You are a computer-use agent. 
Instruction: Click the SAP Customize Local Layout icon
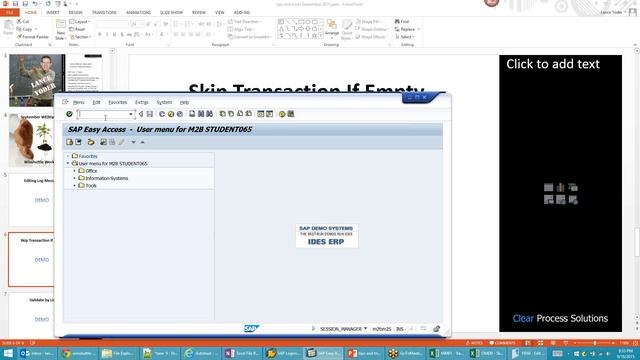[x=291, y=114]
